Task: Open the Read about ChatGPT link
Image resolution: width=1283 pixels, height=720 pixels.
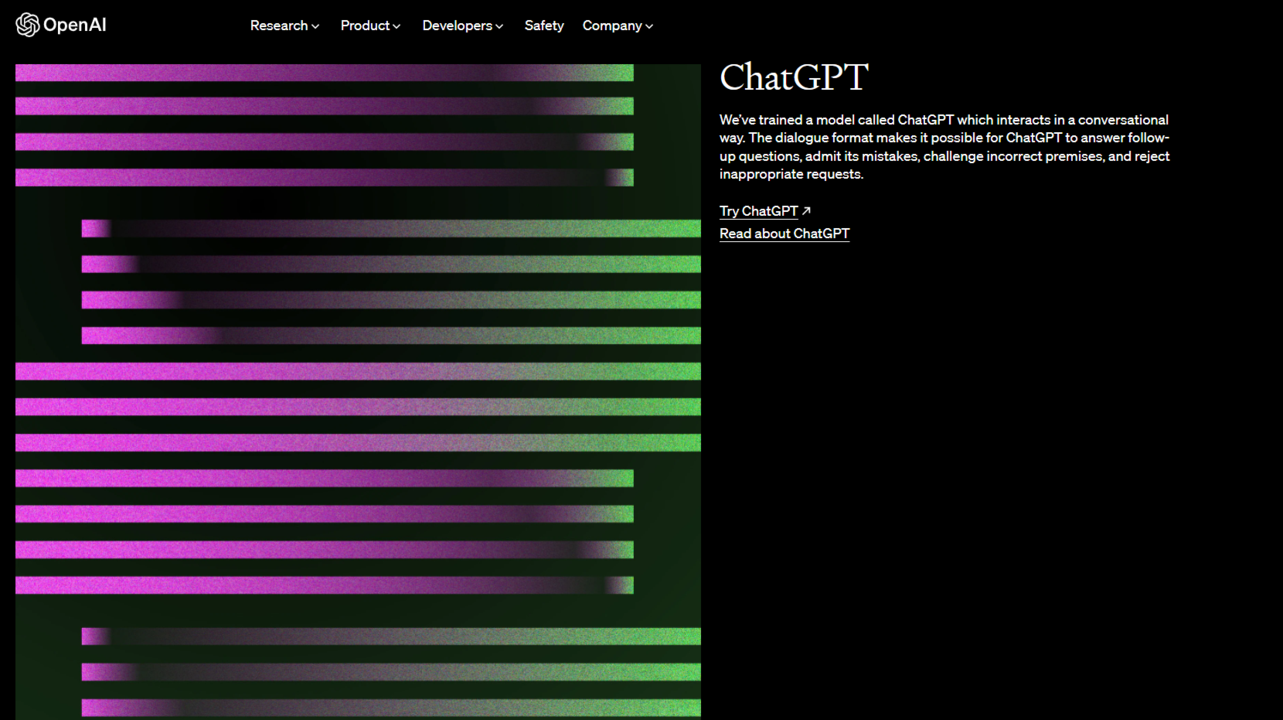Action: pyautogui.click(x=785, y=234)
